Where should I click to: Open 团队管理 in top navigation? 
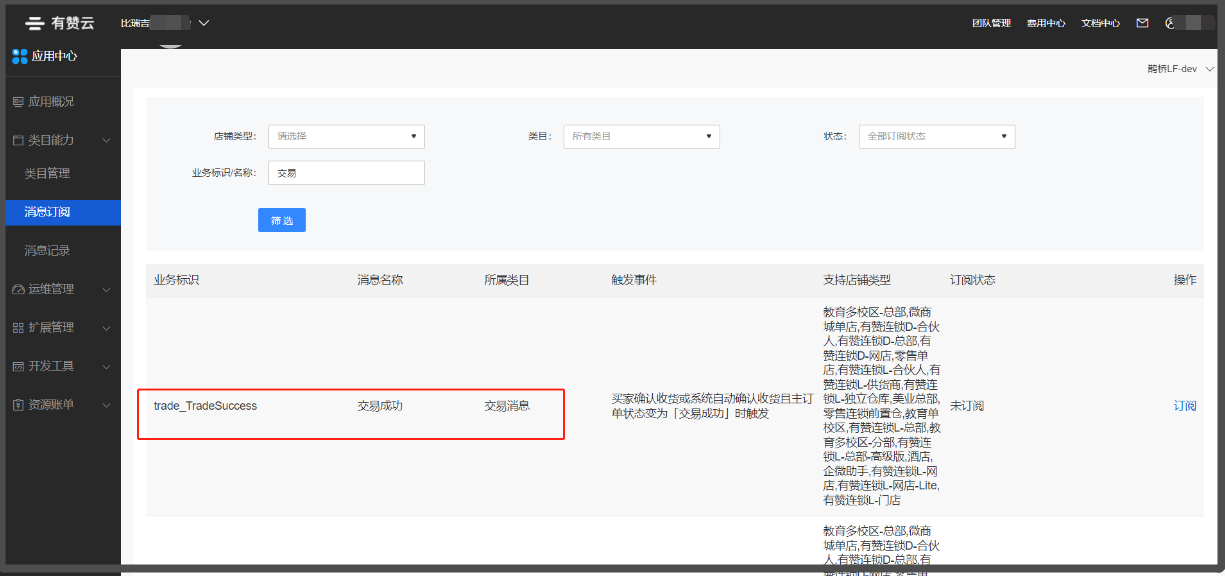(991, 22)
